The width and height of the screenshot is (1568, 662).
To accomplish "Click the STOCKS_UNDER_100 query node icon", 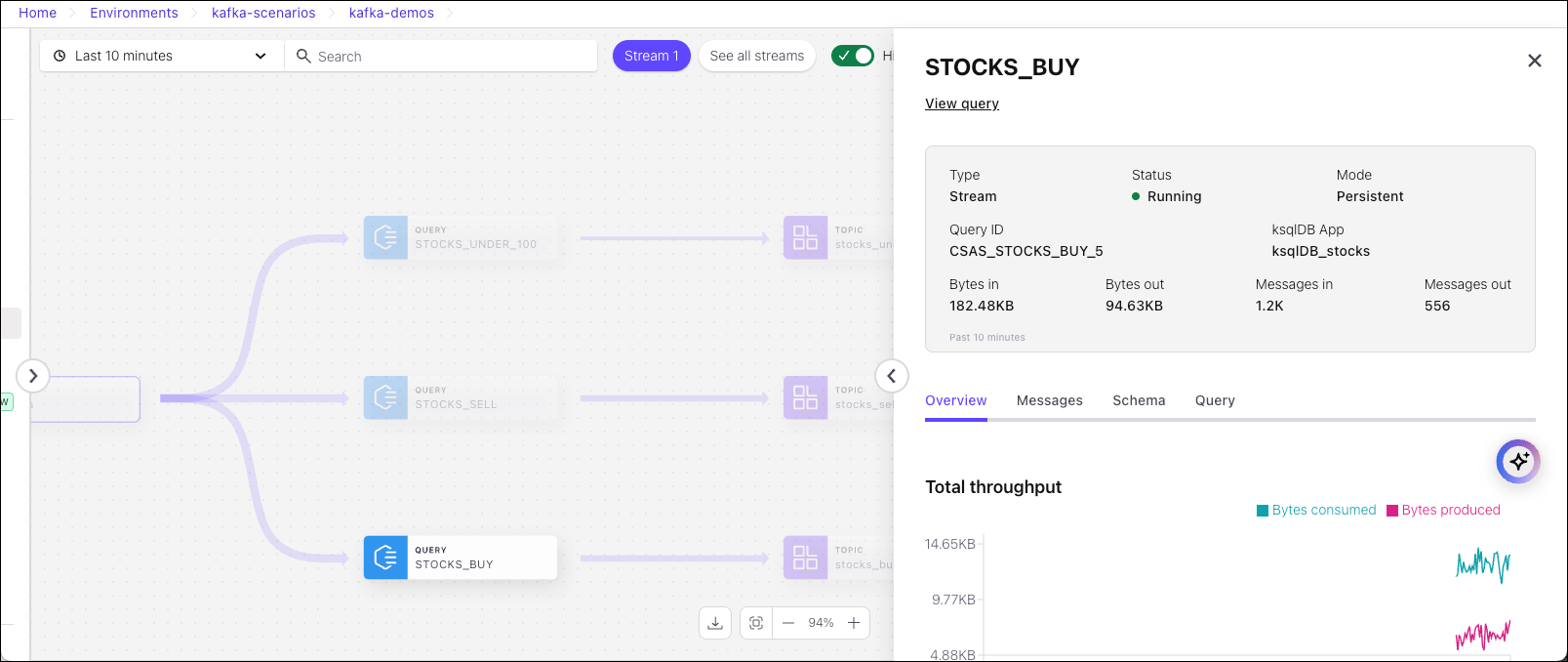I will coord(385,237).
